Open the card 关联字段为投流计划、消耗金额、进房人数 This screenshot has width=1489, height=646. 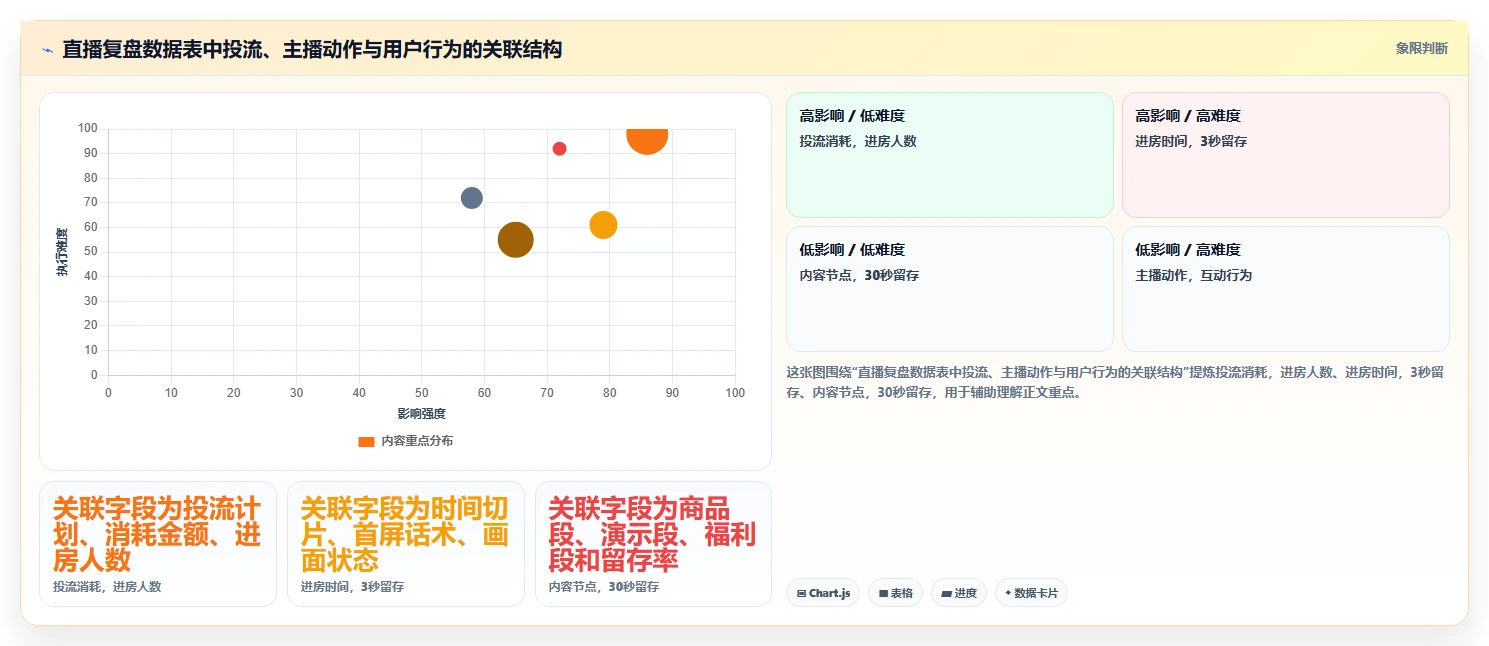click(158, 544)
